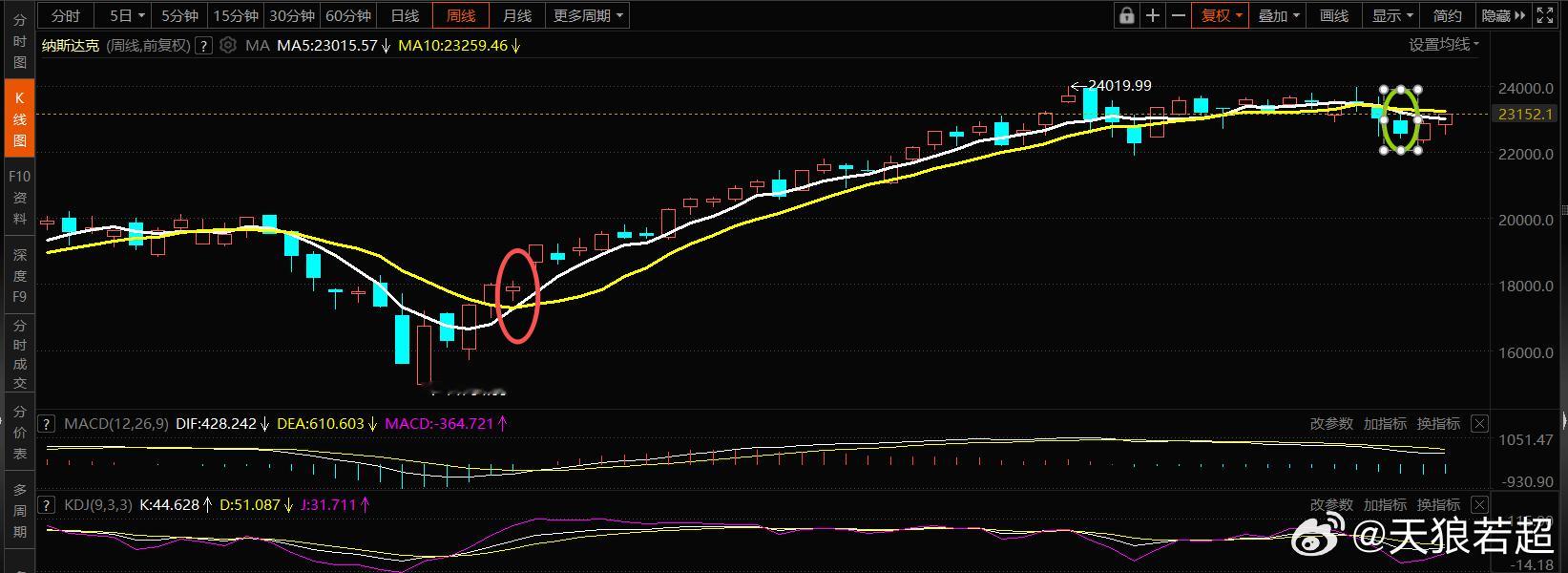Click the MACD help question mark icon
The width and height of the screenshot is (1568, 573).
pyautogui.click(x=47, y=423)
